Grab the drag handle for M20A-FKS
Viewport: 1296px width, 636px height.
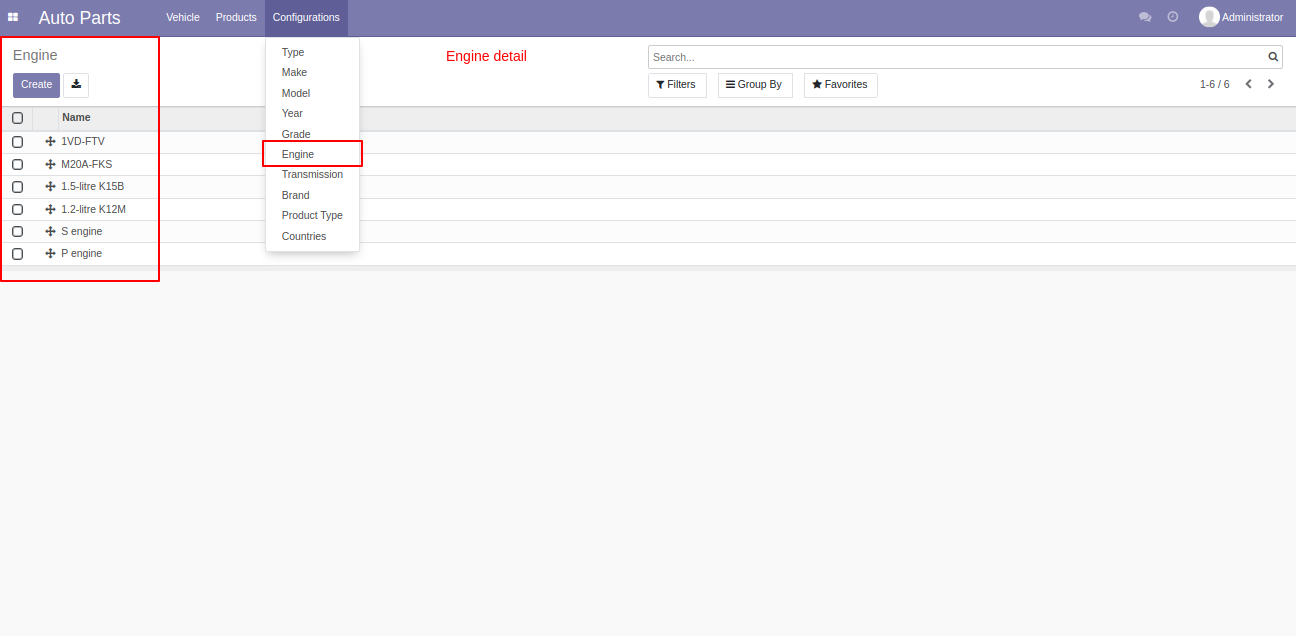point(50,164)
